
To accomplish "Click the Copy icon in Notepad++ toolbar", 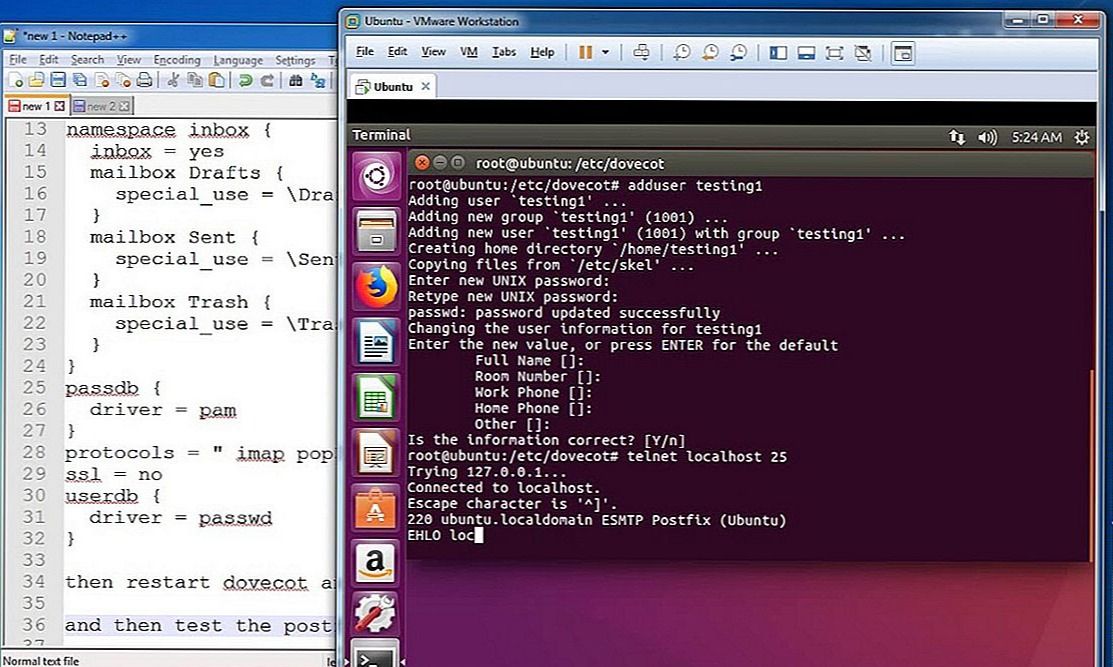I will coord(194,80).
